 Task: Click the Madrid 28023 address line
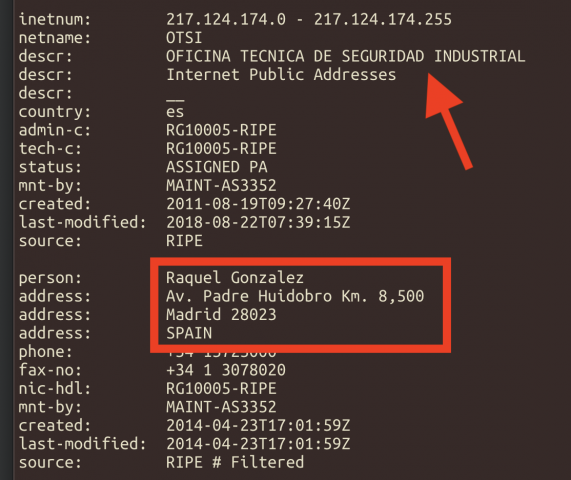point(221,315)
